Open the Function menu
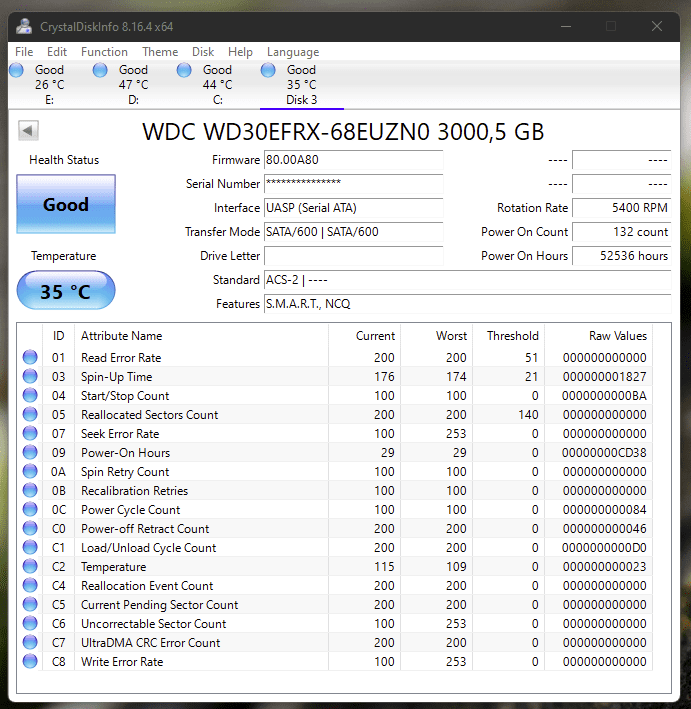This screenshot has width=691, height=709. pos(104,52)
